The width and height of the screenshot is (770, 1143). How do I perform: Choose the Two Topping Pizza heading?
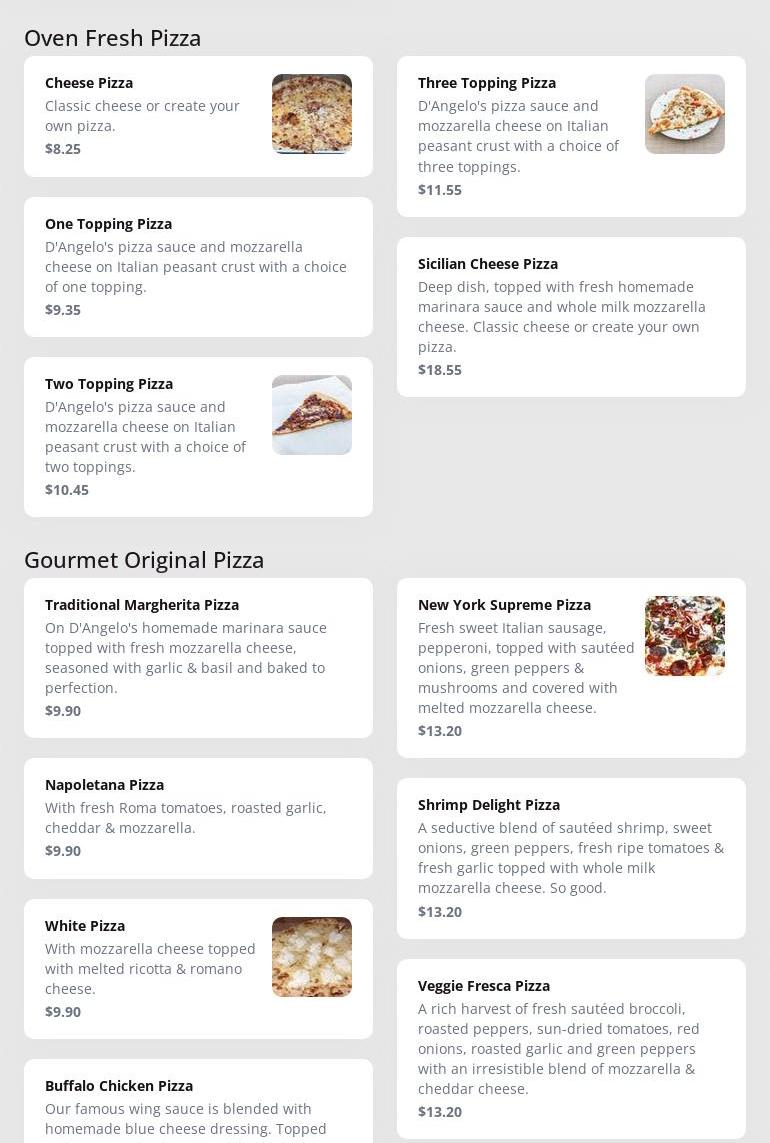109,384
